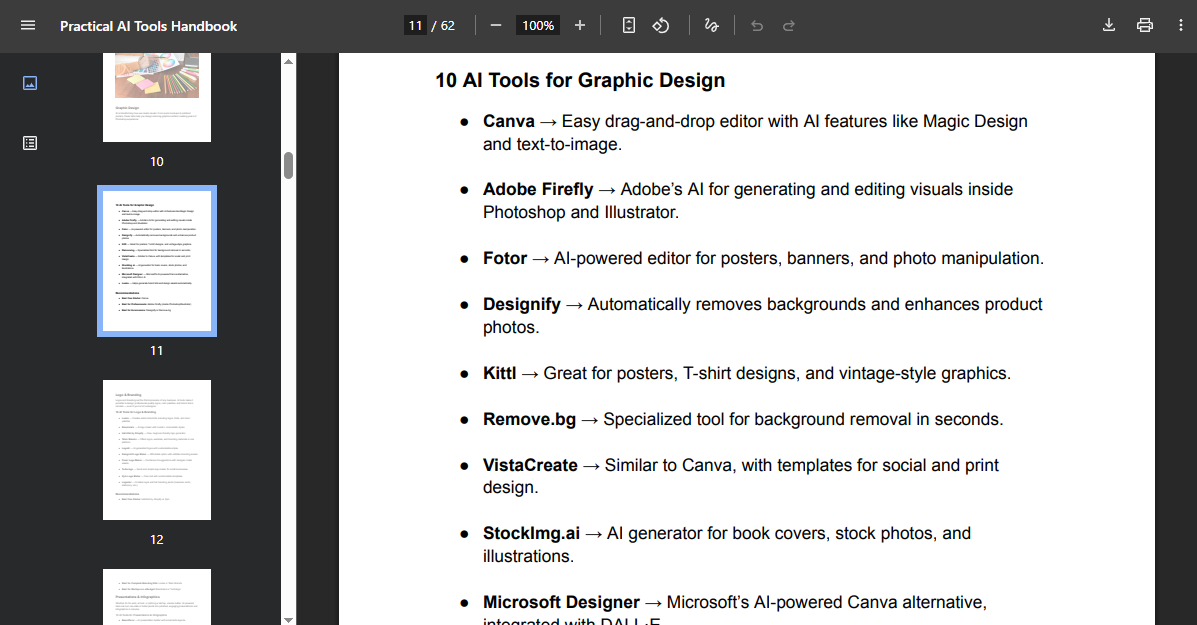
Task: Zoom out with the minus button
Action: click(495, 25)
